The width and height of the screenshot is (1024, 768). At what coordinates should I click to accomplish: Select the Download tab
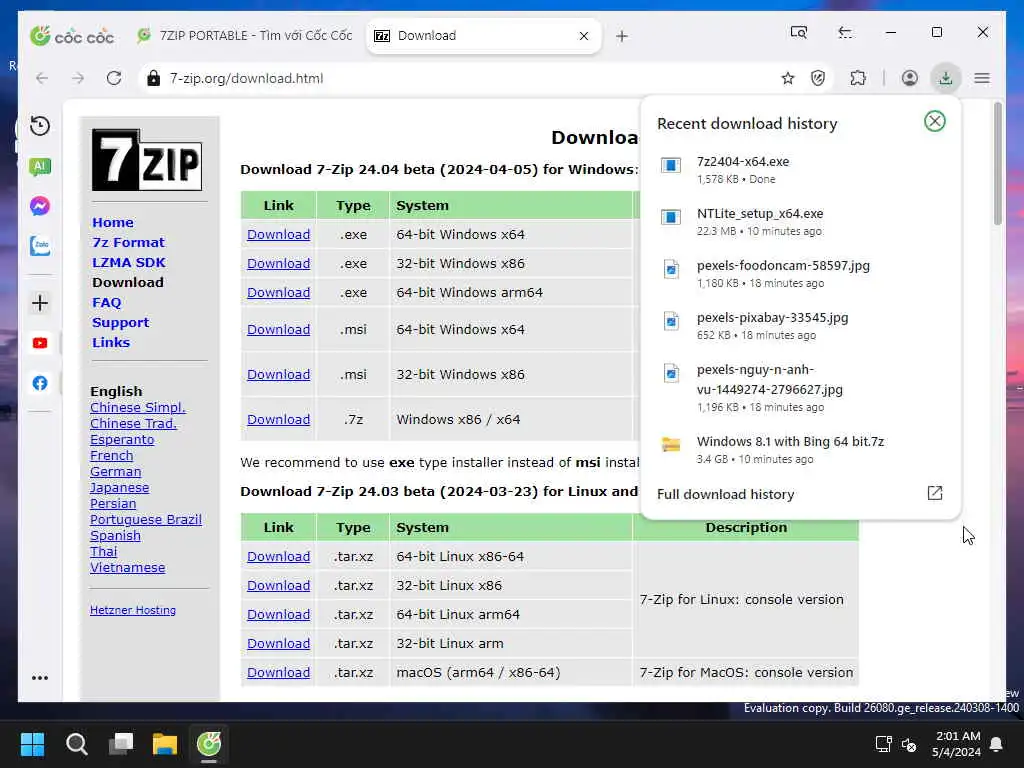(x=483, y=35)
